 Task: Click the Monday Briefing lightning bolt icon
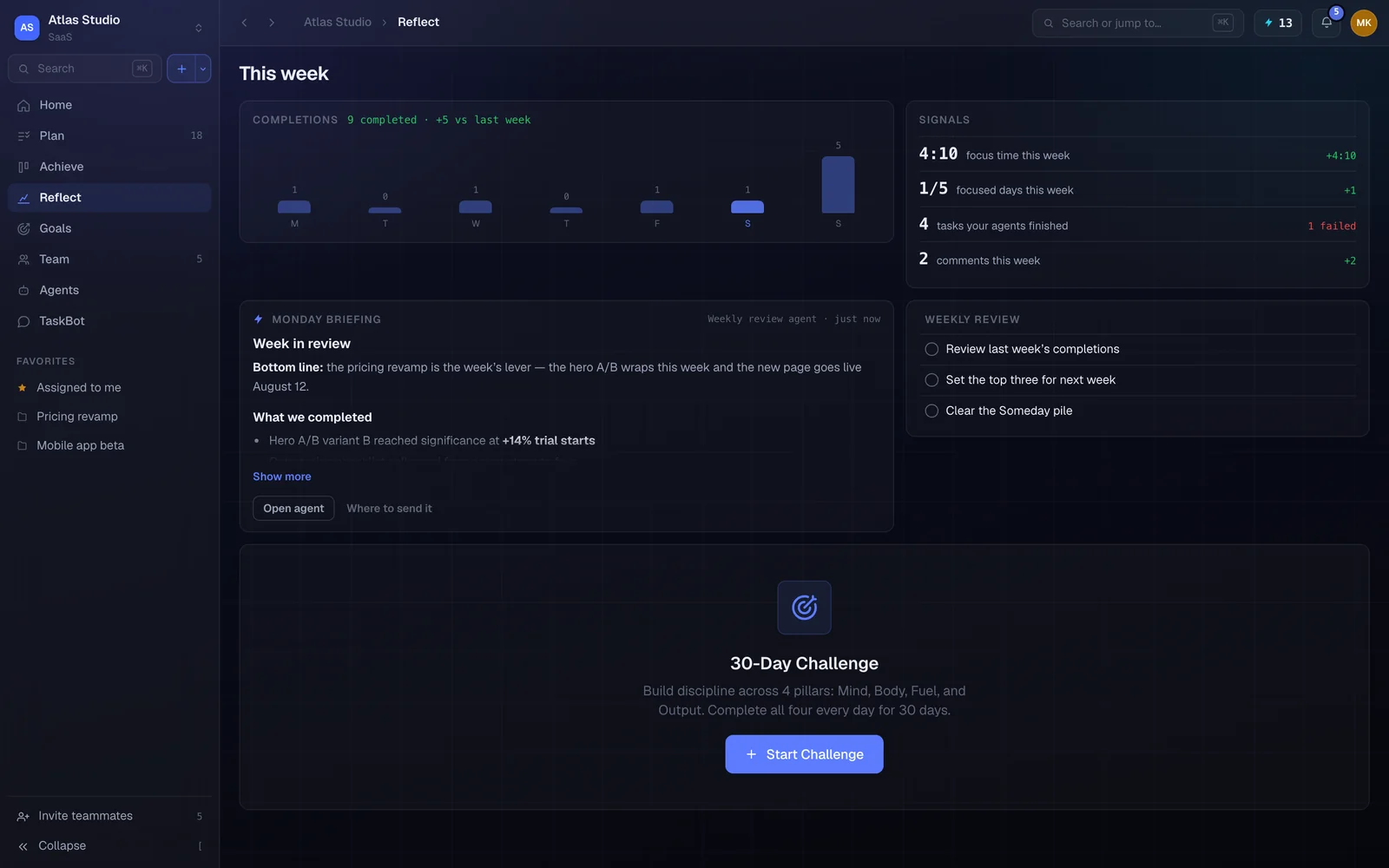[x=258, y=319]
